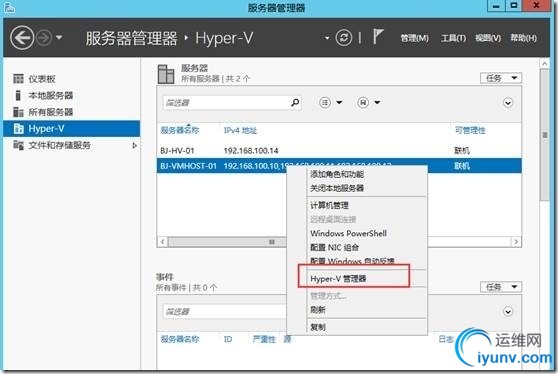
Task: Select the BJ-VMHOST-01 server row
Action: tap(339, 166)
